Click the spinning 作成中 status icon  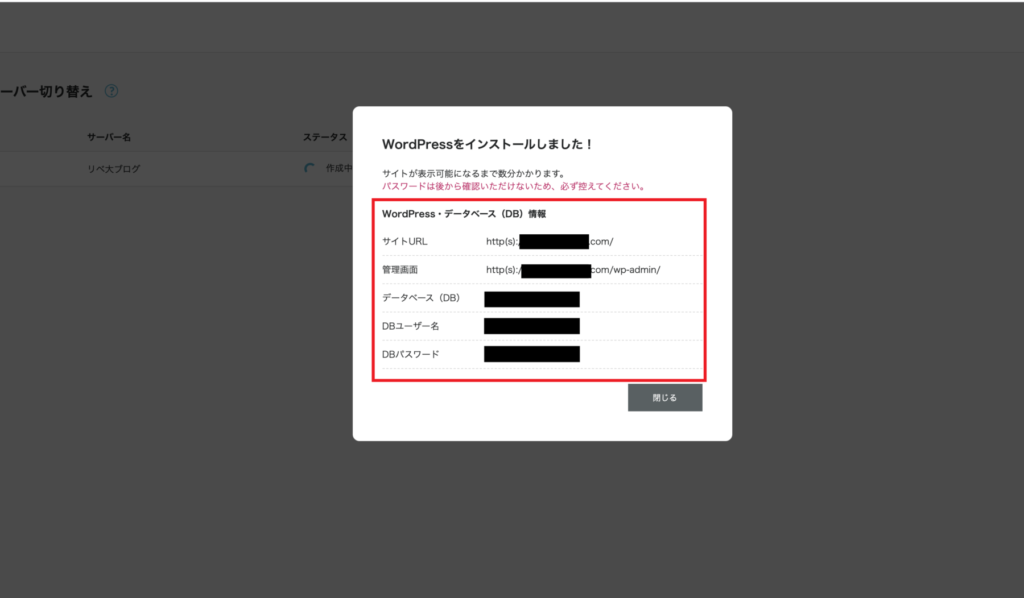310,168
